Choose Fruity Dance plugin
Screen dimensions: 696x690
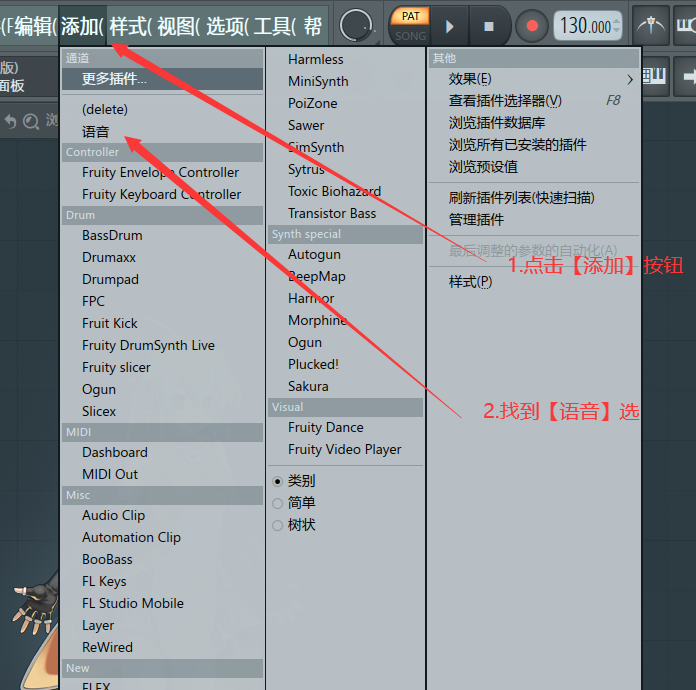[x=345, y=428]
